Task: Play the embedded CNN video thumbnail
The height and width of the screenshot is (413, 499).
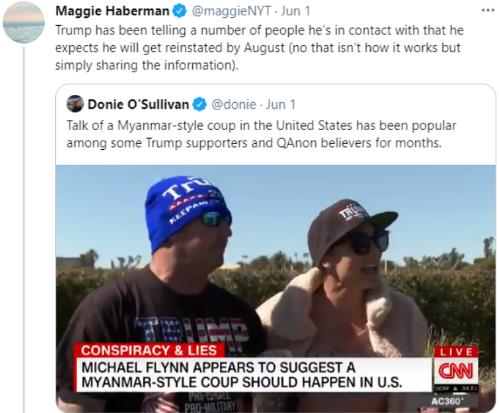Action: [x=276, y=289]
